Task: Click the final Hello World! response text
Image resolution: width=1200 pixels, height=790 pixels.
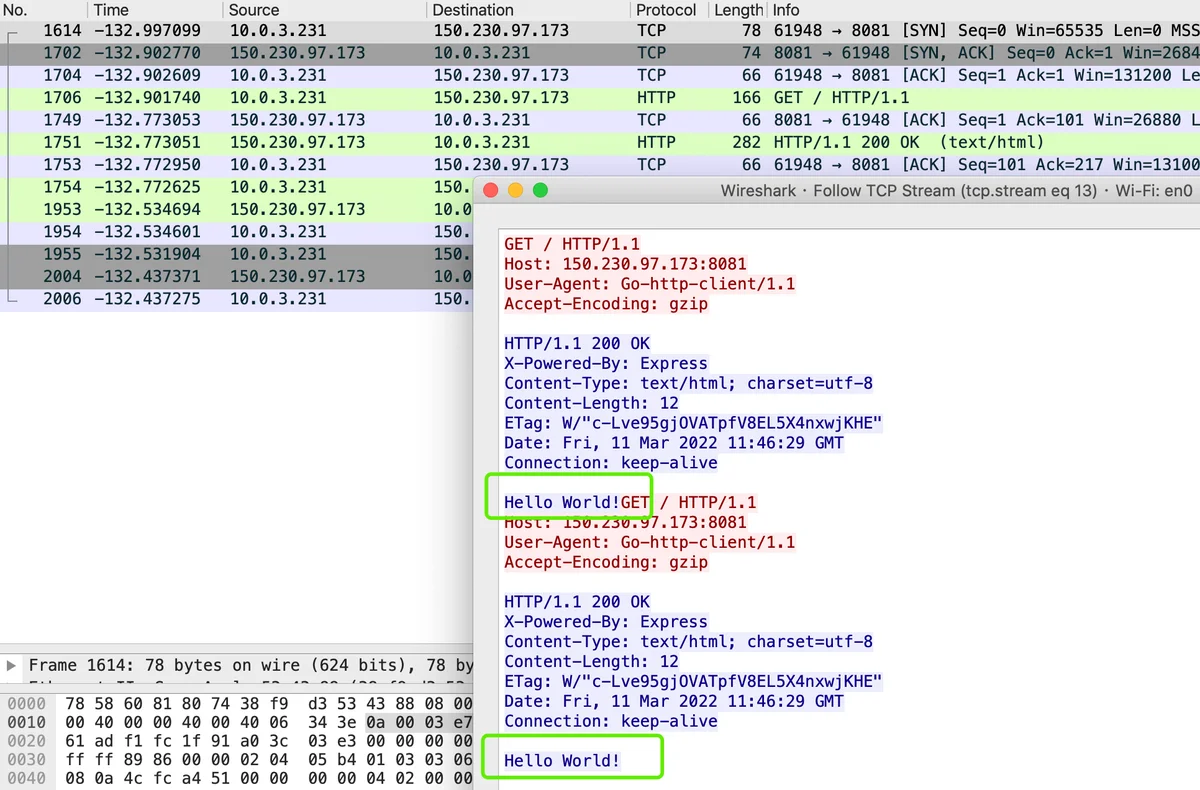Action: (x=562, y=761)
